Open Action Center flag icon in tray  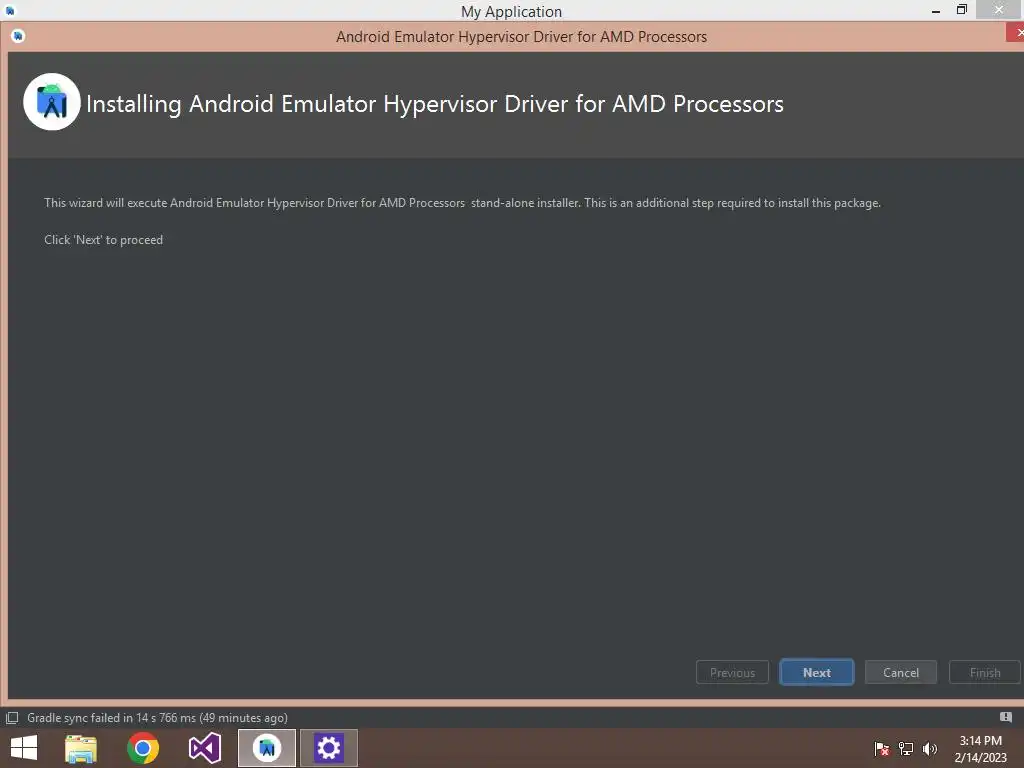882,748
